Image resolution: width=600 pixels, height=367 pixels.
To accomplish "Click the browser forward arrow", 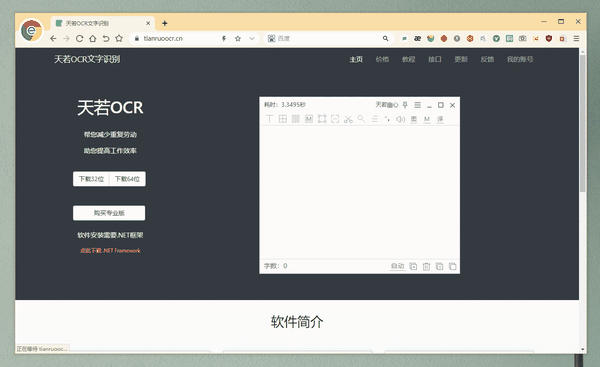I will [66, 39].
